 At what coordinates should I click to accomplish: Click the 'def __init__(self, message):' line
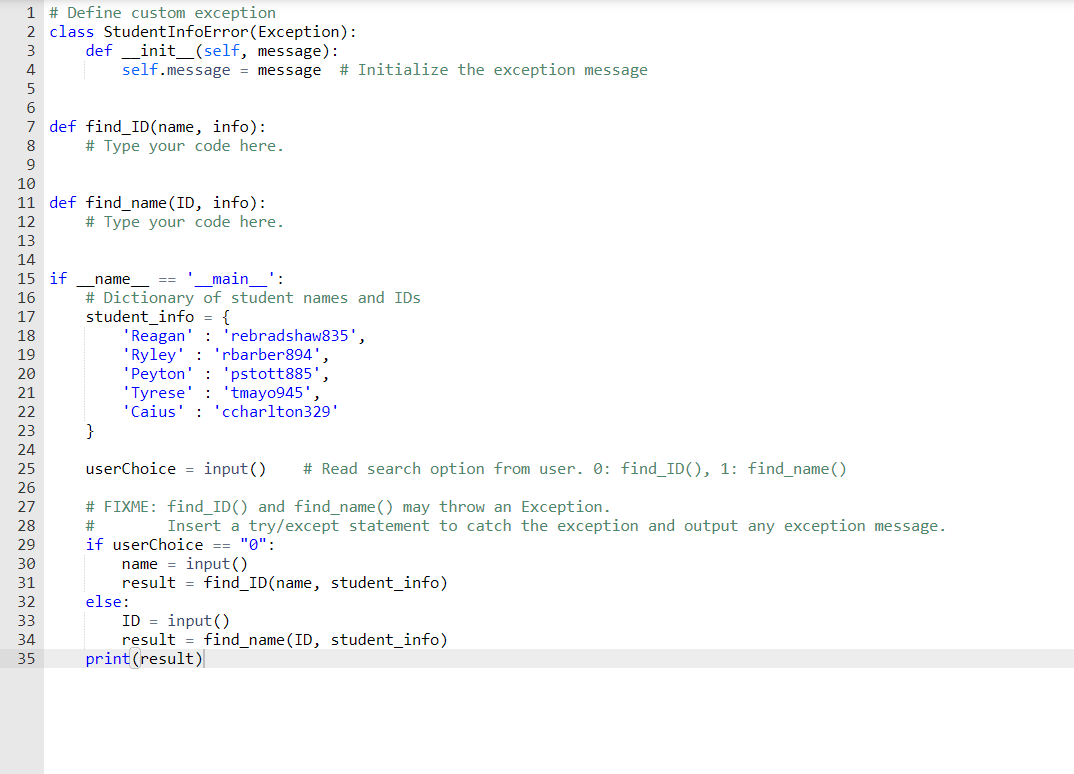pos(212,51)
